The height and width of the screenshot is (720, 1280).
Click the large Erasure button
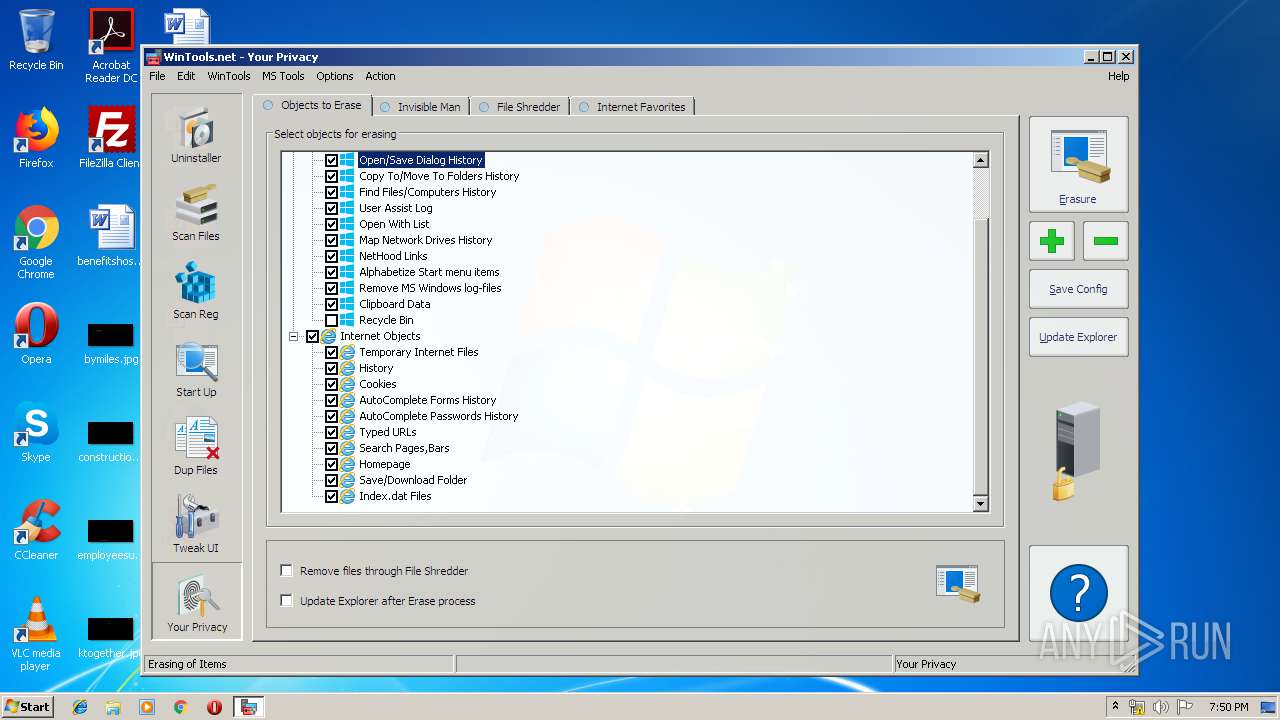click(x=1078, y=164)
